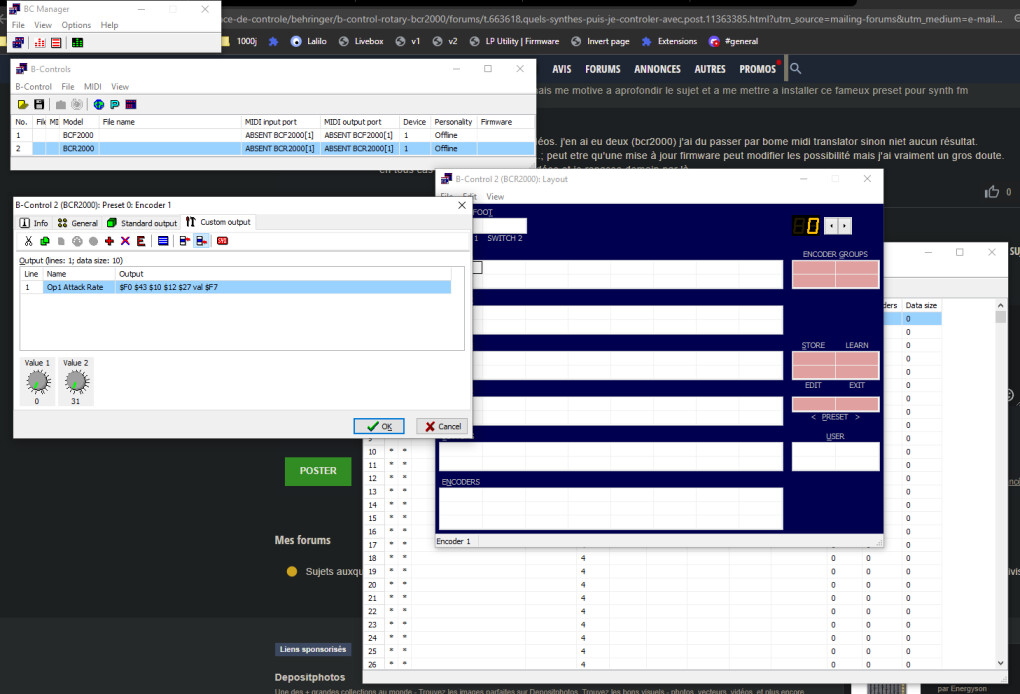Click the first red-arrow move icon in encoder toolbar
Image resolution: width=1020 pixels, height=694 pixels.
(185, 241)
